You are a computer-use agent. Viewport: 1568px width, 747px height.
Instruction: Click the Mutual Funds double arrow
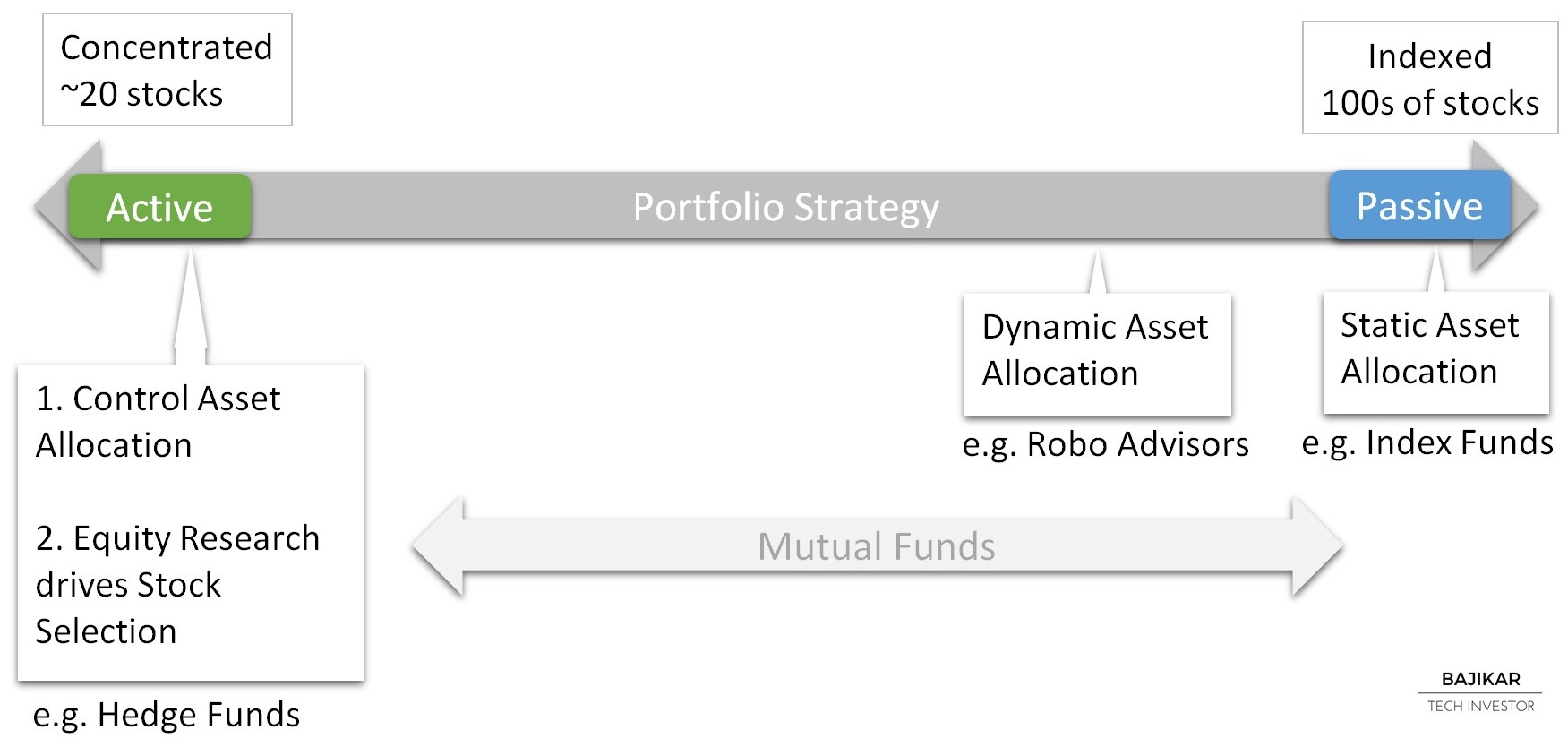tap(877, 546)
